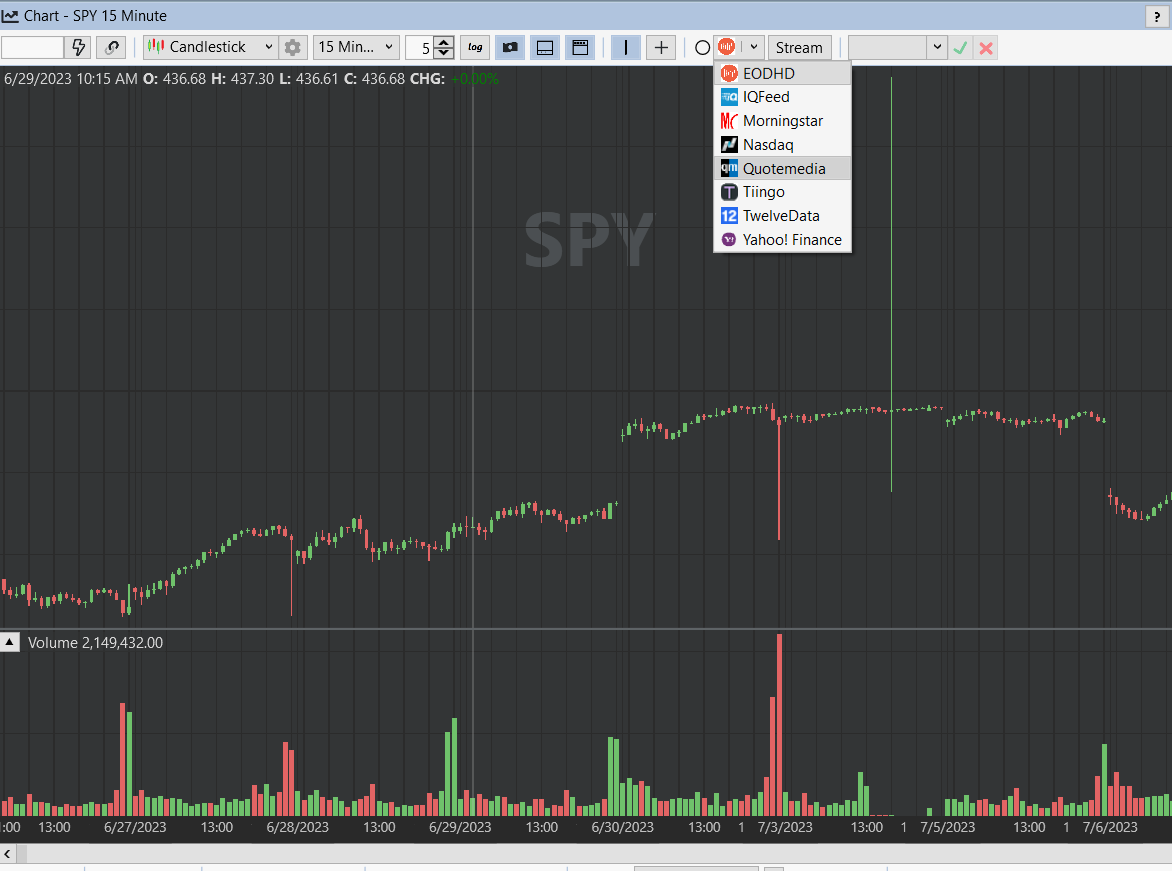Increase the bar count with up arrow
1172x871 pixels.
click(444, 43)
